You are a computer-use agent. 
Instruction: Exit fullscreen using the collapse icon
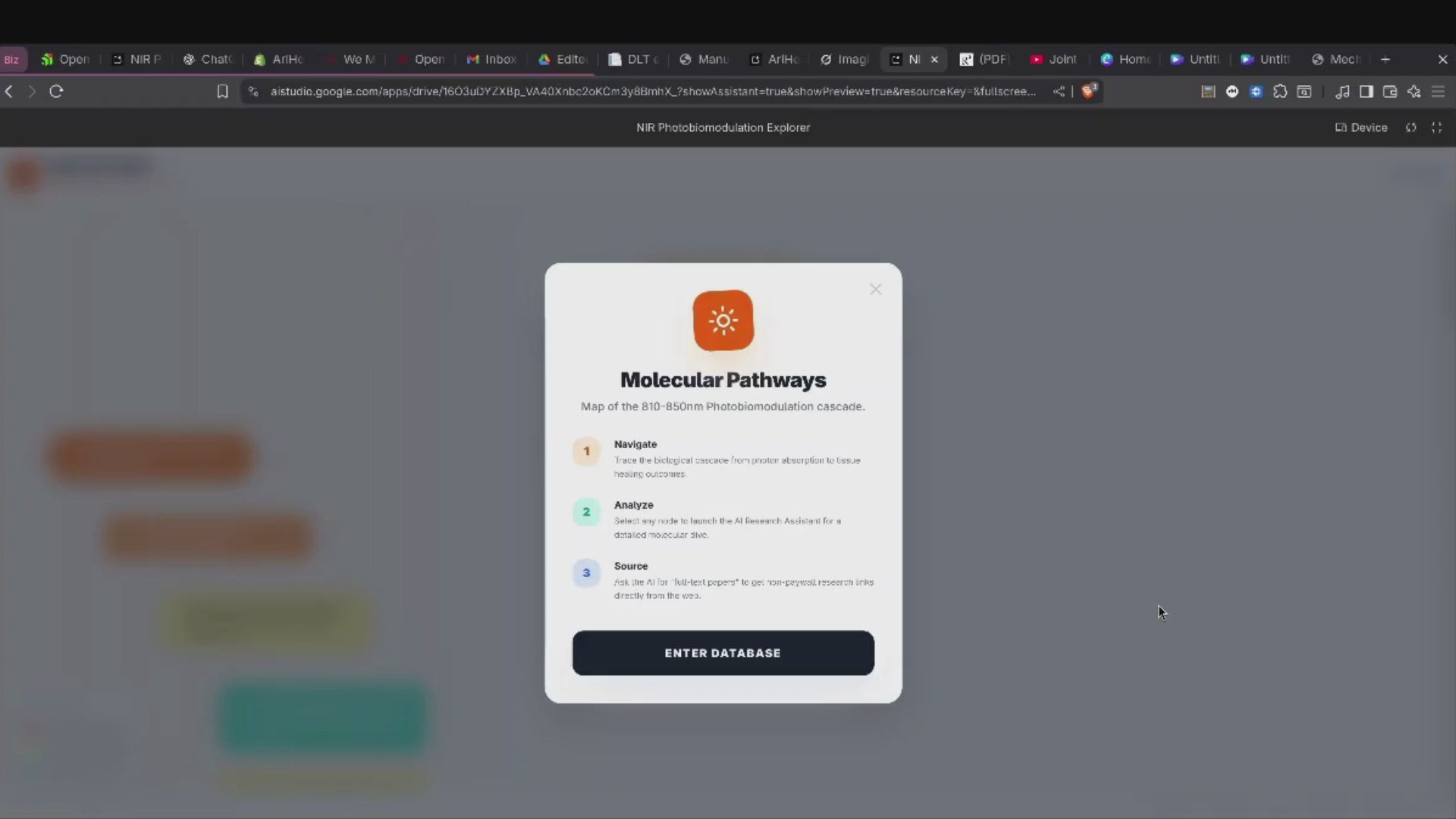click(x=1436, y=127)
